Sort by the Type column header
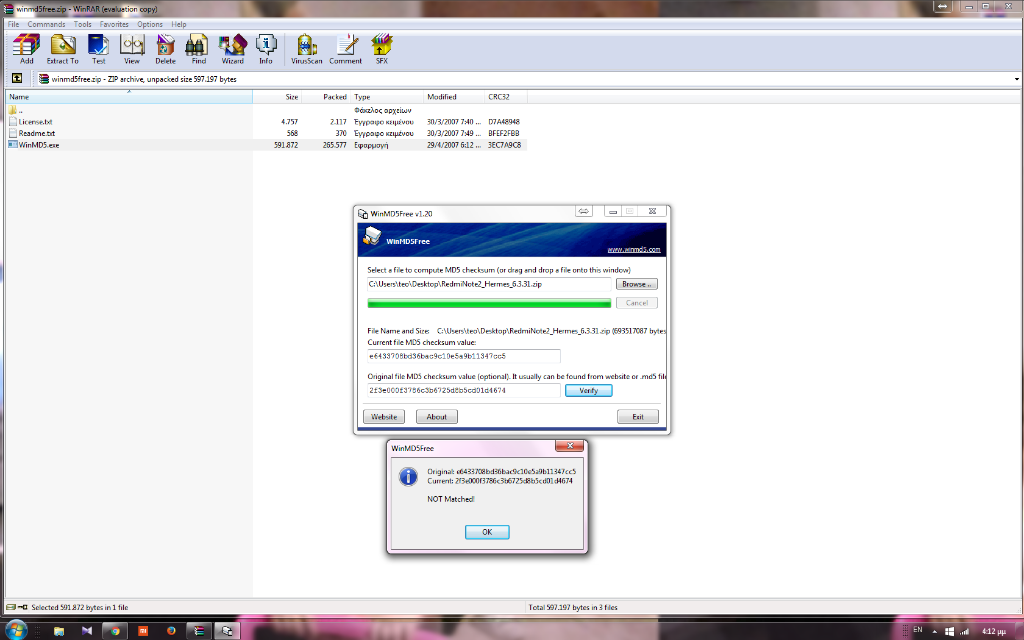This screenshot has width=1024, height=640. coord(387,97)
